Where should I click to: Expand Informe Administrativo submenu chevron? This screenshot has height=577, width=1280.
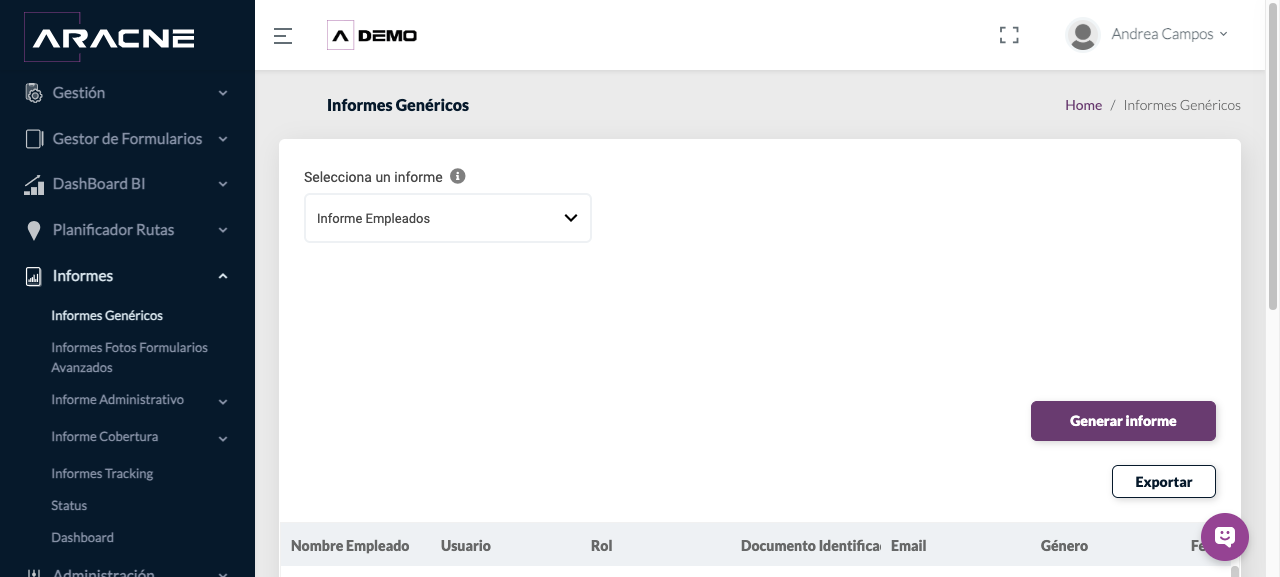tap(223, 401)
